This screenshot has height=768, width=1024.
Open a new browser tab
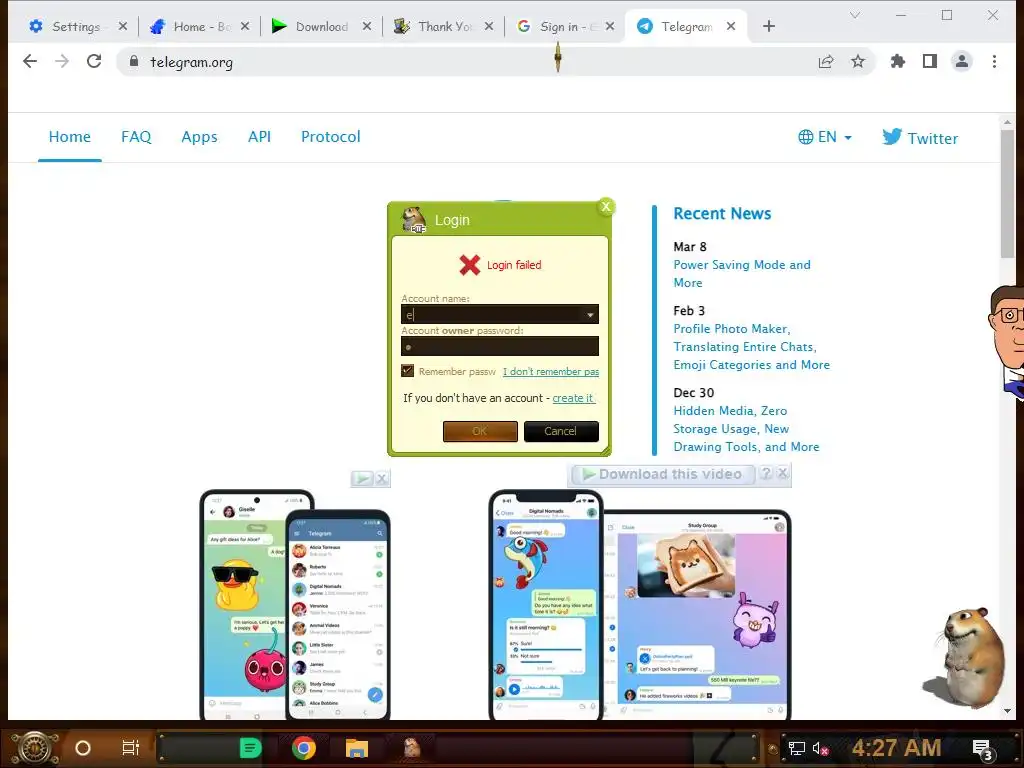769,26
